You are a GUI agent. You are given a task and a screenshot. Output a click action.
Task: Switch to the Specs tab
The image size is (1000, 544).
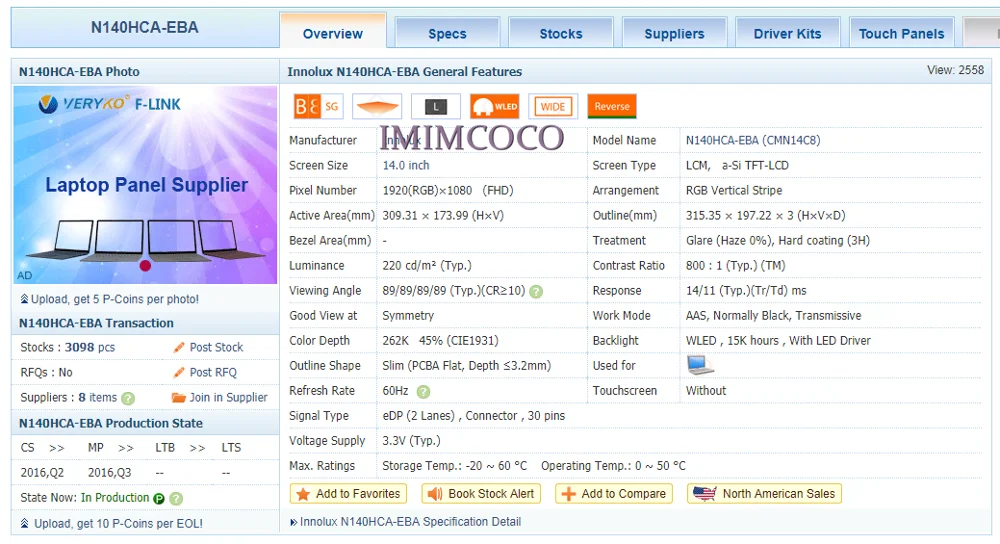tap(447, 33)
